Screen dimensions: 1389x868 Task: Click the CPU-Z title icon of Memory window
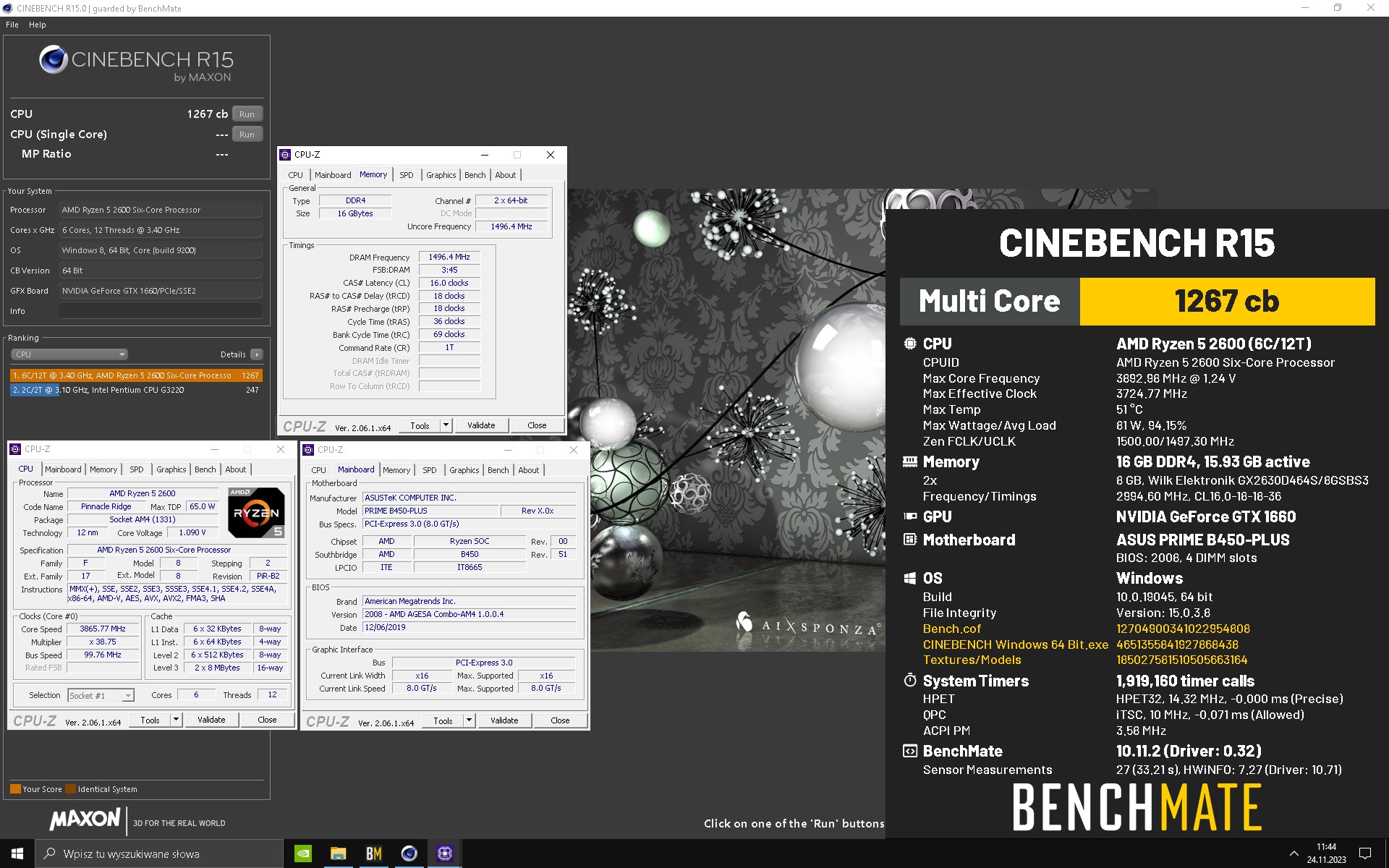pyautogui.click(x=286, y=155)
